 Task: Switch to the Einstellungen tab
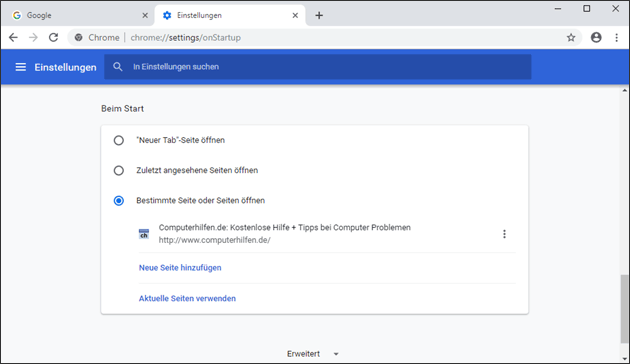[230, 15]
